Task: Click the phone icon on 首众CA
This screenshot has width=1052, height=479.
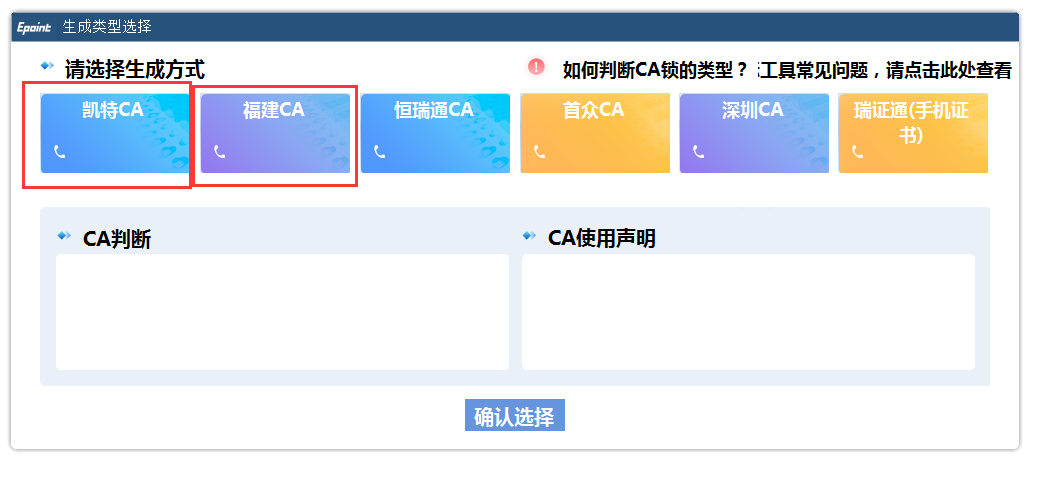Action: point(539,152)
